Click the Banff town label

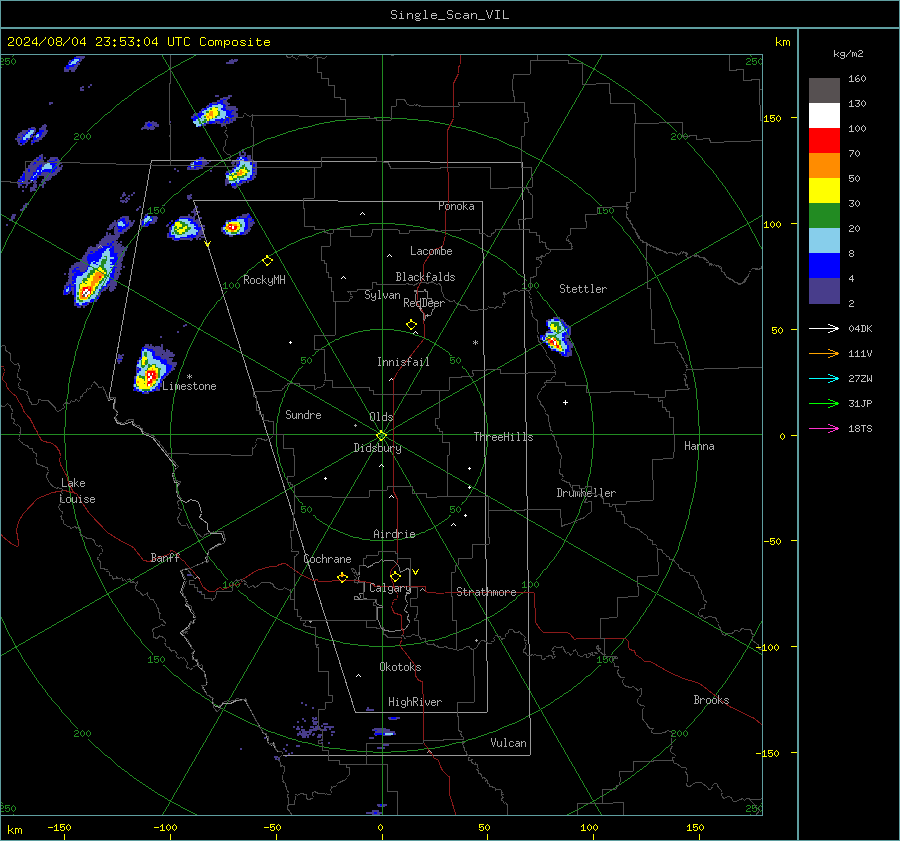tap(165, 557)
